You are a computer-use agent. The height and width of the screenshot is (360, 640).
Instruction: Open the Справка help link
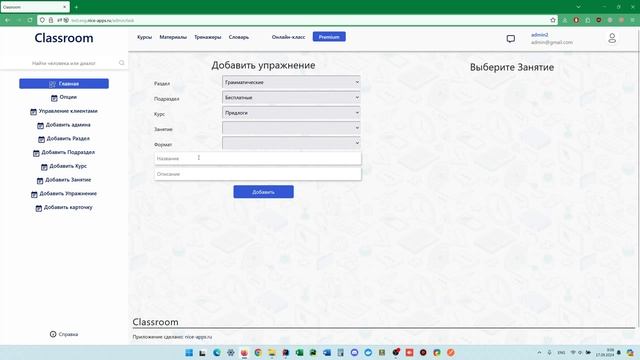[x=68, y=334]
